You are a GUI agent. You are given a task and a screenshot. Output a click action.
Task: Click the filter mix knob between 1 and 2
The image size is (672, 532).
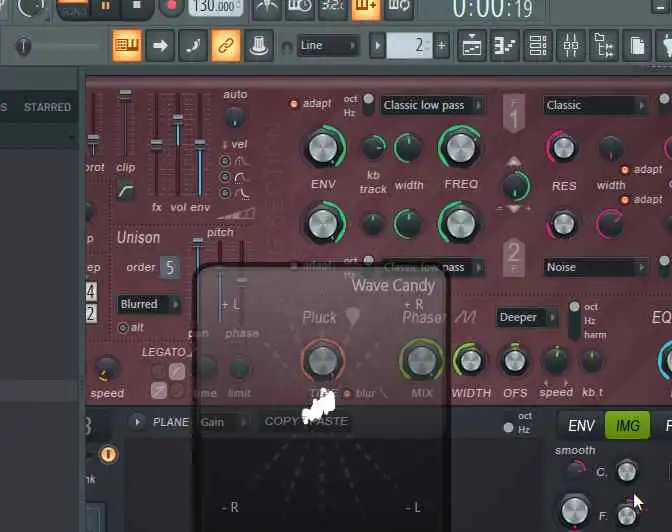click(516, 186)
